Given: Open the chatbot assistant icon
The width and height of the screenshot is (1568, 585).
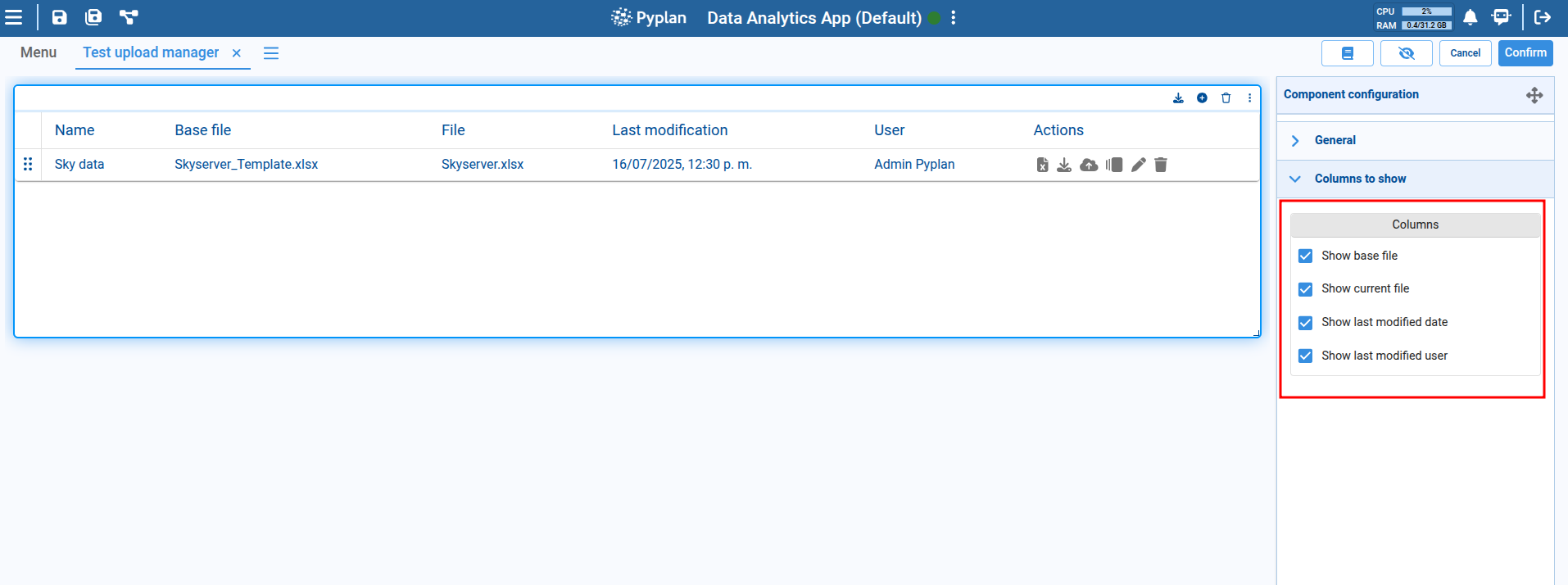Looking at the screenshot, I should (1501, 17).
